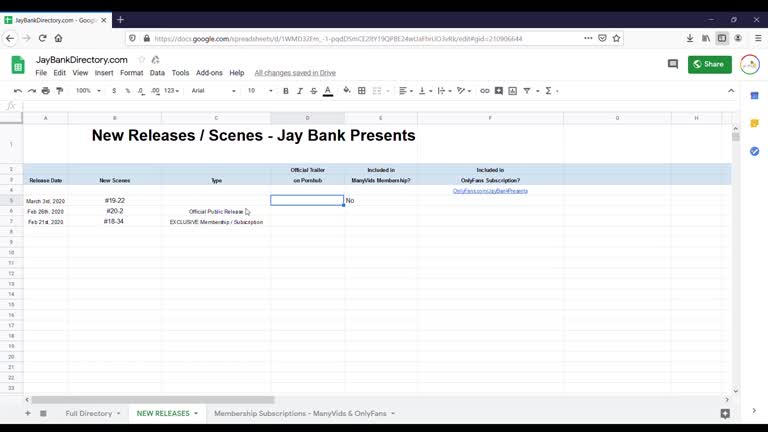Print the spreadsheet with printer icon

(x=46, y=91)
